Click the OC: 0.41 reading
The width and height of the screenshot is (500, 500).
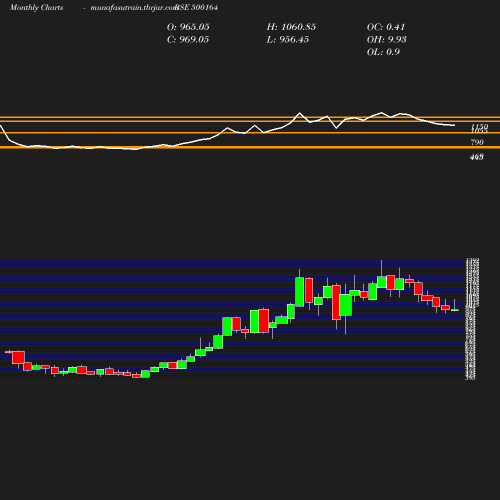(386, 27)
